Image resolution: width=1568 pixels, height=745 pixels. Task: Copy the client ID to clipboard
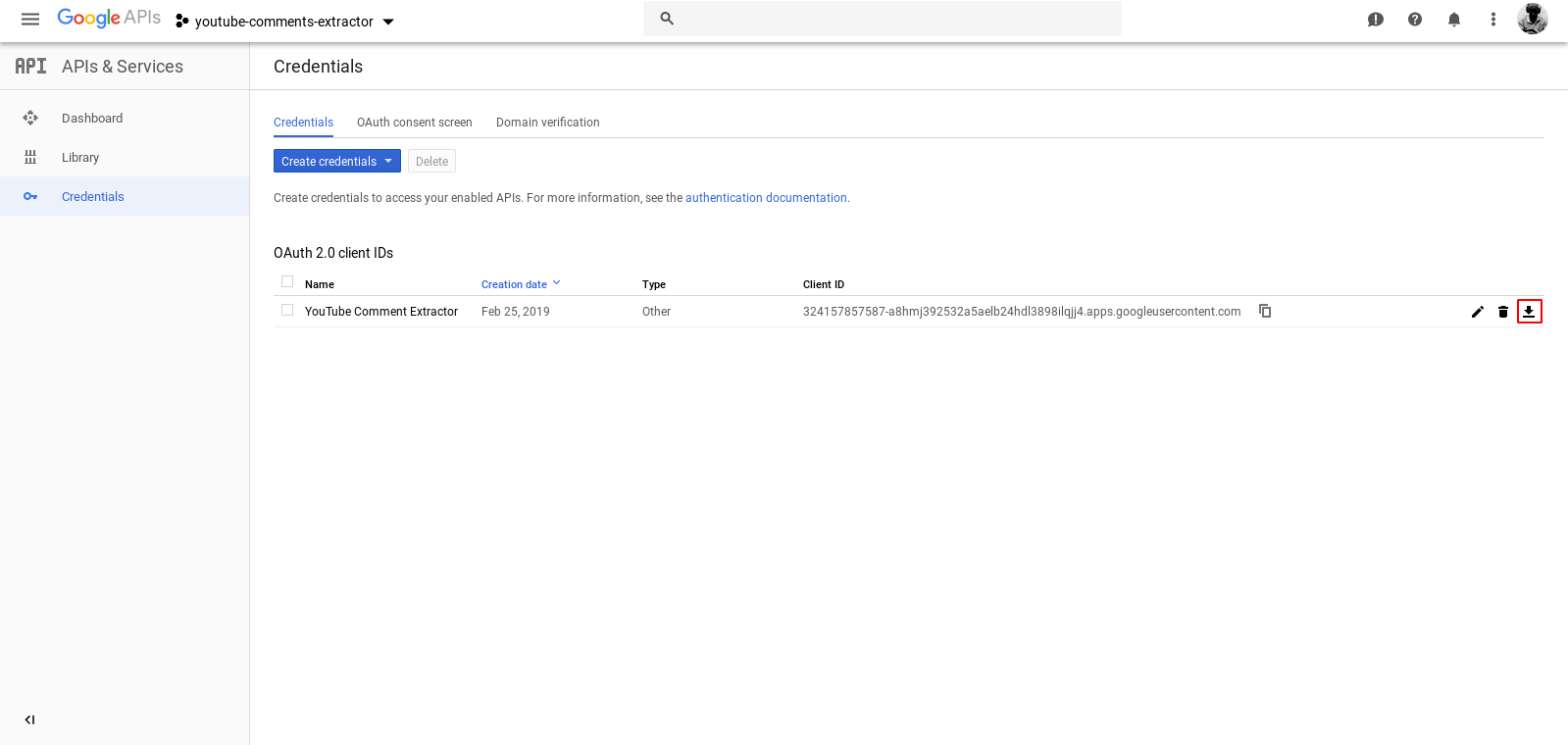coord(1265,311)
